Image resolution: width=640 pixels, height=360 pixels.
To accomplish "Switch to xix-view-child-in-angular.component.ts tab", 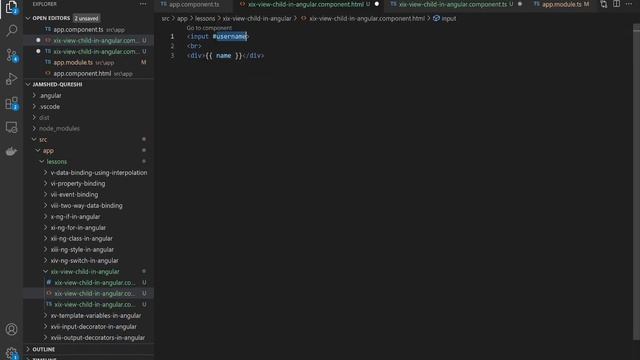I will pos(452,4).
